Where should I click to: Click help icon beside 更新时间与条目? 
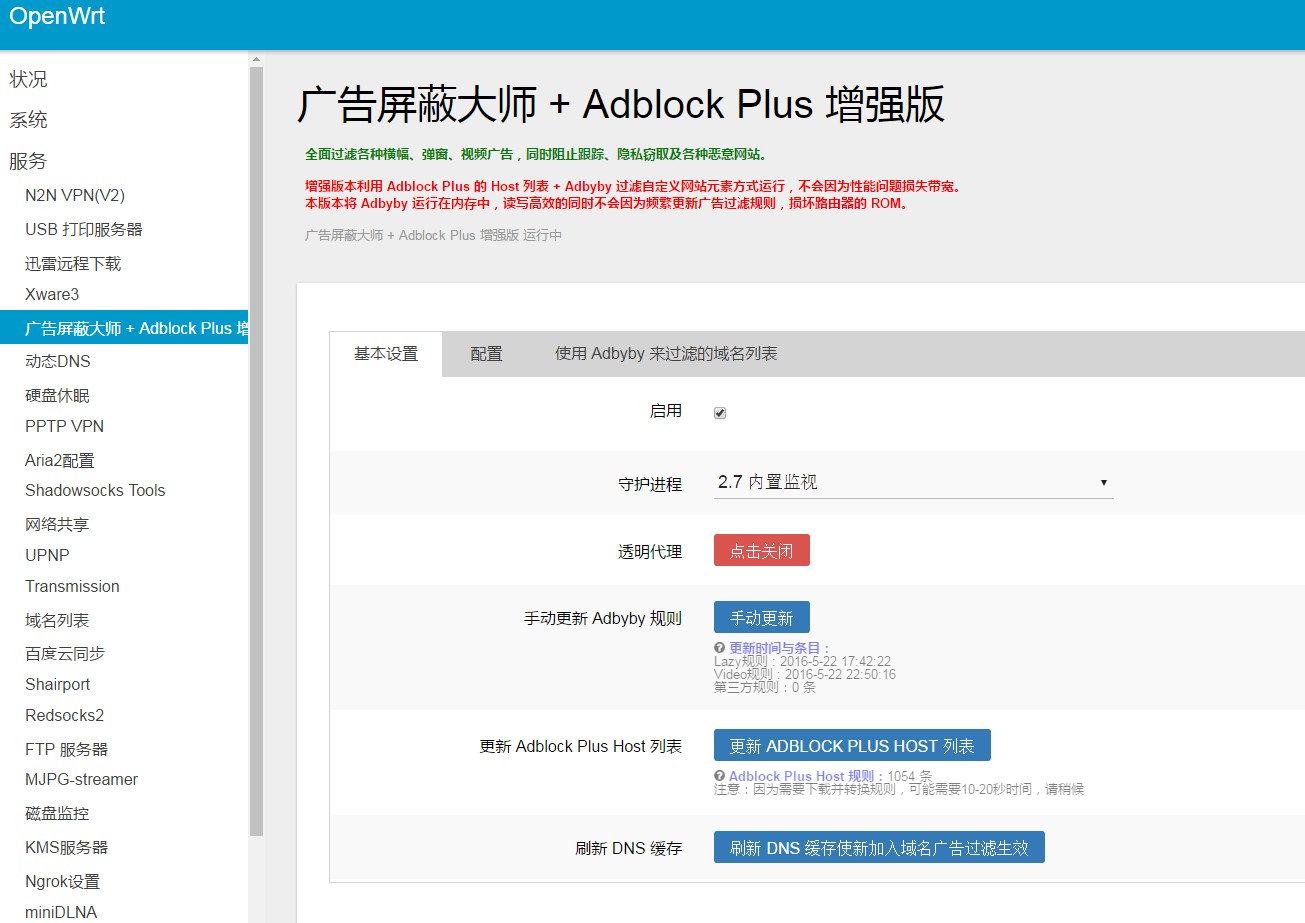coord(720,648)
